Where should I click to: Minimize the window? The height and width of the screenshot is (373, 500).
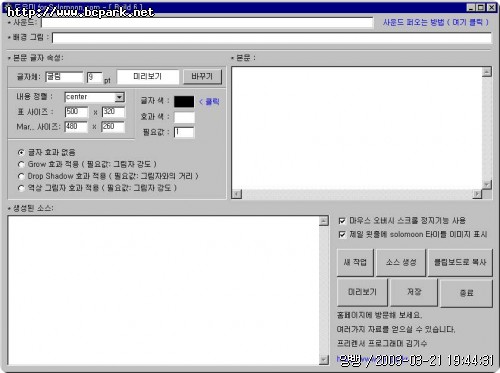pos(471,7)
